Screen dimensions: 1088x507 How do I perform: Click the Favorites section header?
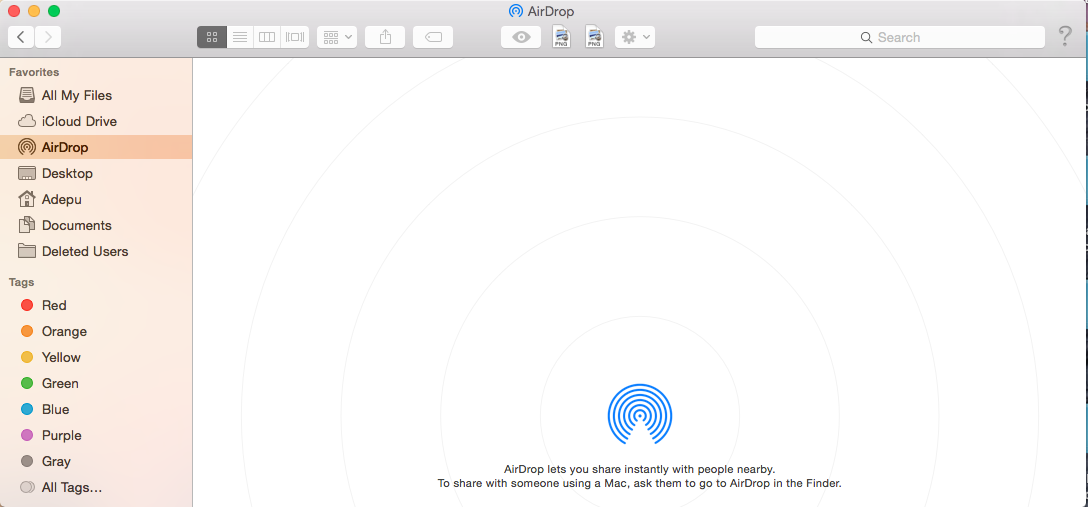33,72
